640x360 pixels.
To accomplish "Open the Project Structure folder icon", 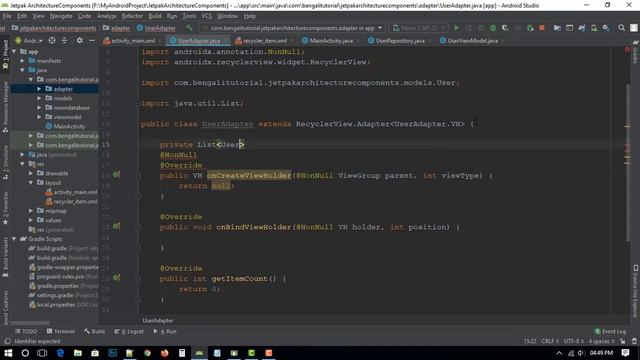I will pos(557,28).
